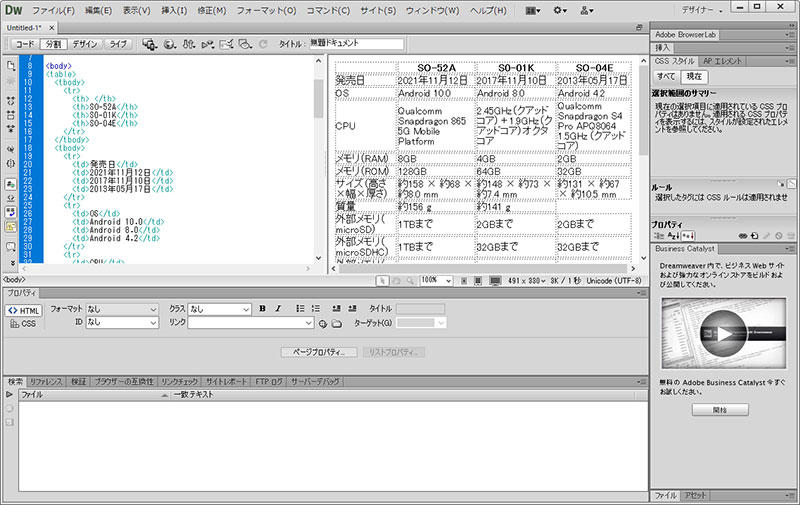800x505 pixels.
Task: Click the mobile size icon in status bar
Action: click(464, 281)
